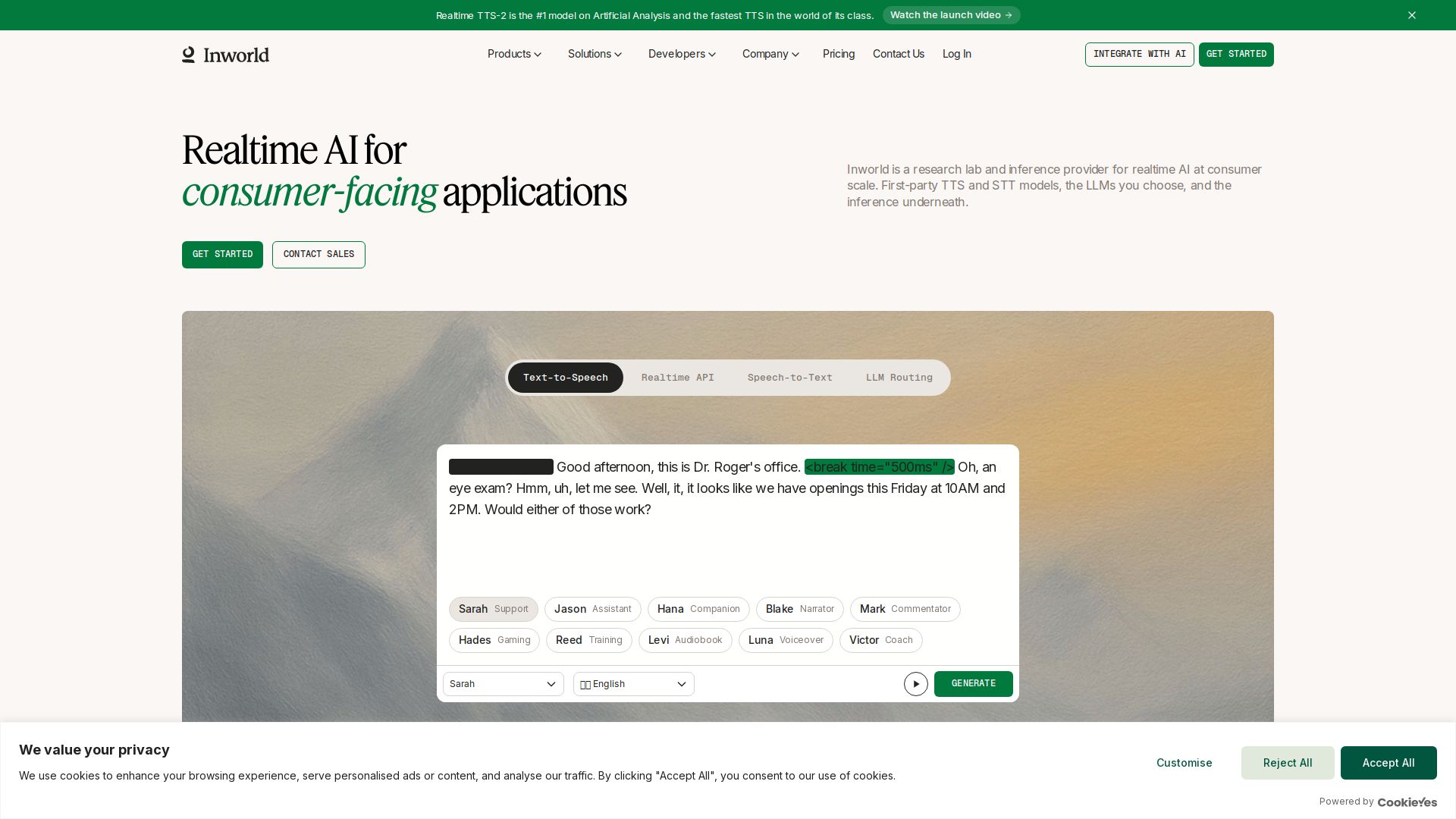Open the Pricing page
Image resolution: width=1456 pixels, height=819 pixels.
point(839,54)
